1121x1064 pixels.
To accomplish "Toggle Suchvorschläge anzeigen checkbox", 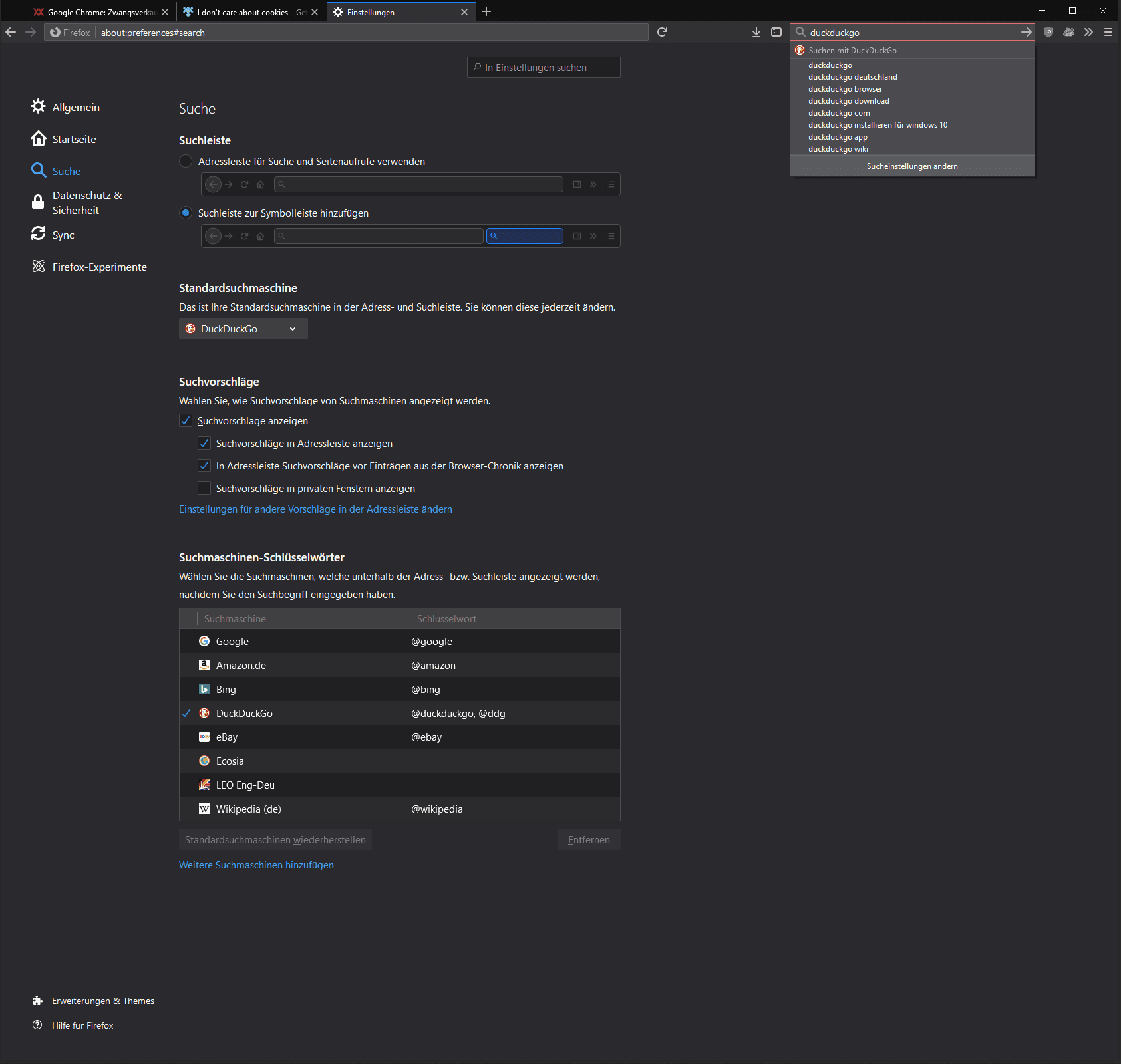I will pos(186,420).
